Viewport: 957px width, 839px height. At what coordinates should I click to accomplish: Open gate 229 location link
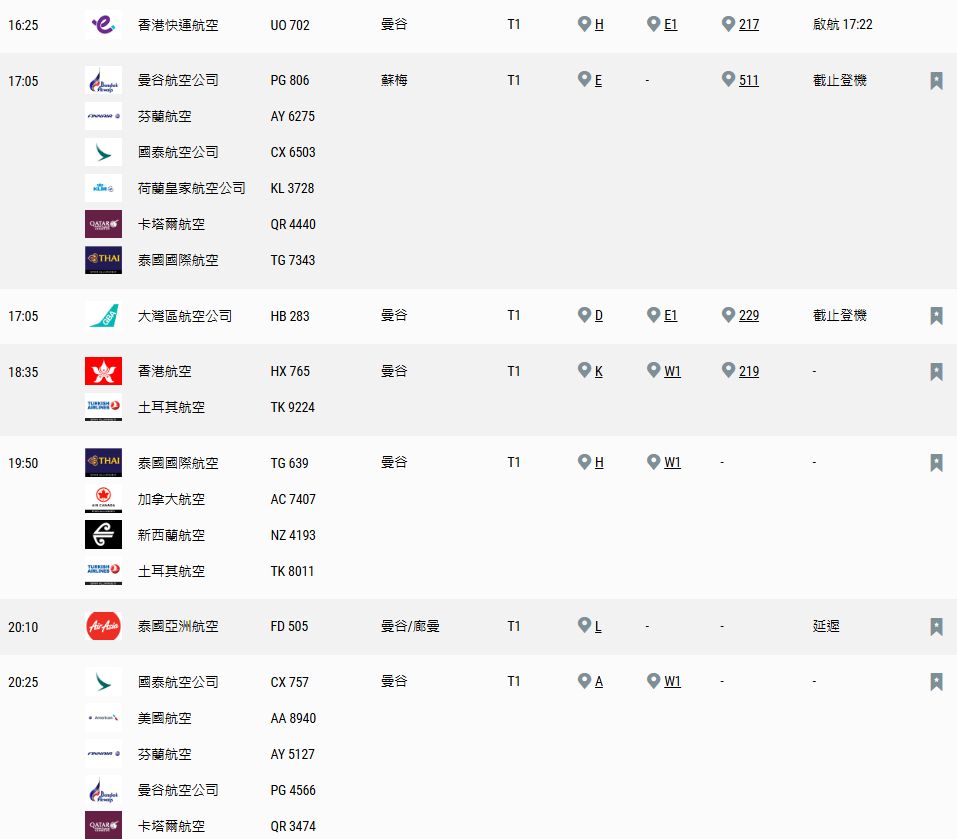(748, 316)
